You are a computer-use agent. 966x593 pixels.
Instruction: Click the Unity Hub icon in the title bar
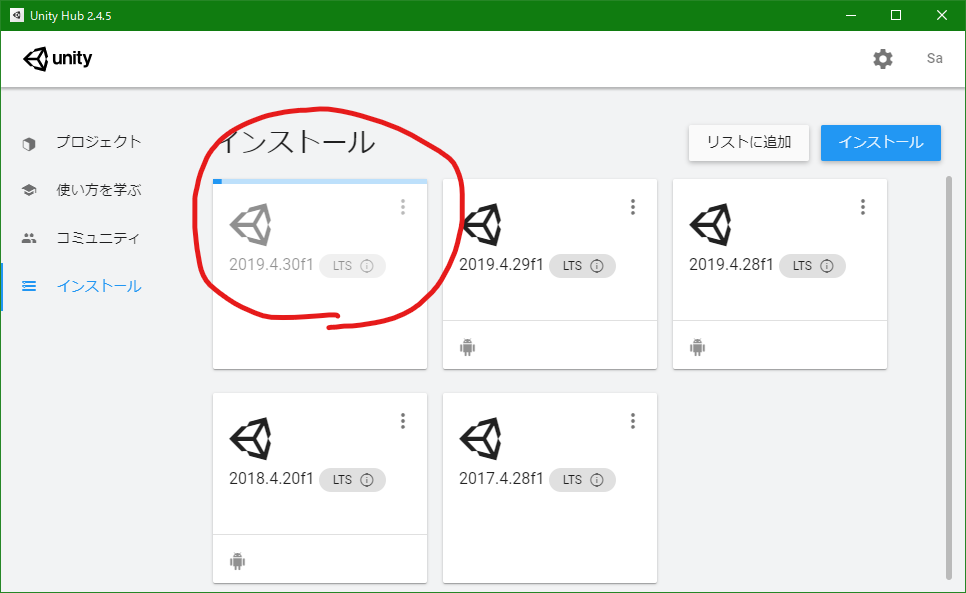point(17,15)
